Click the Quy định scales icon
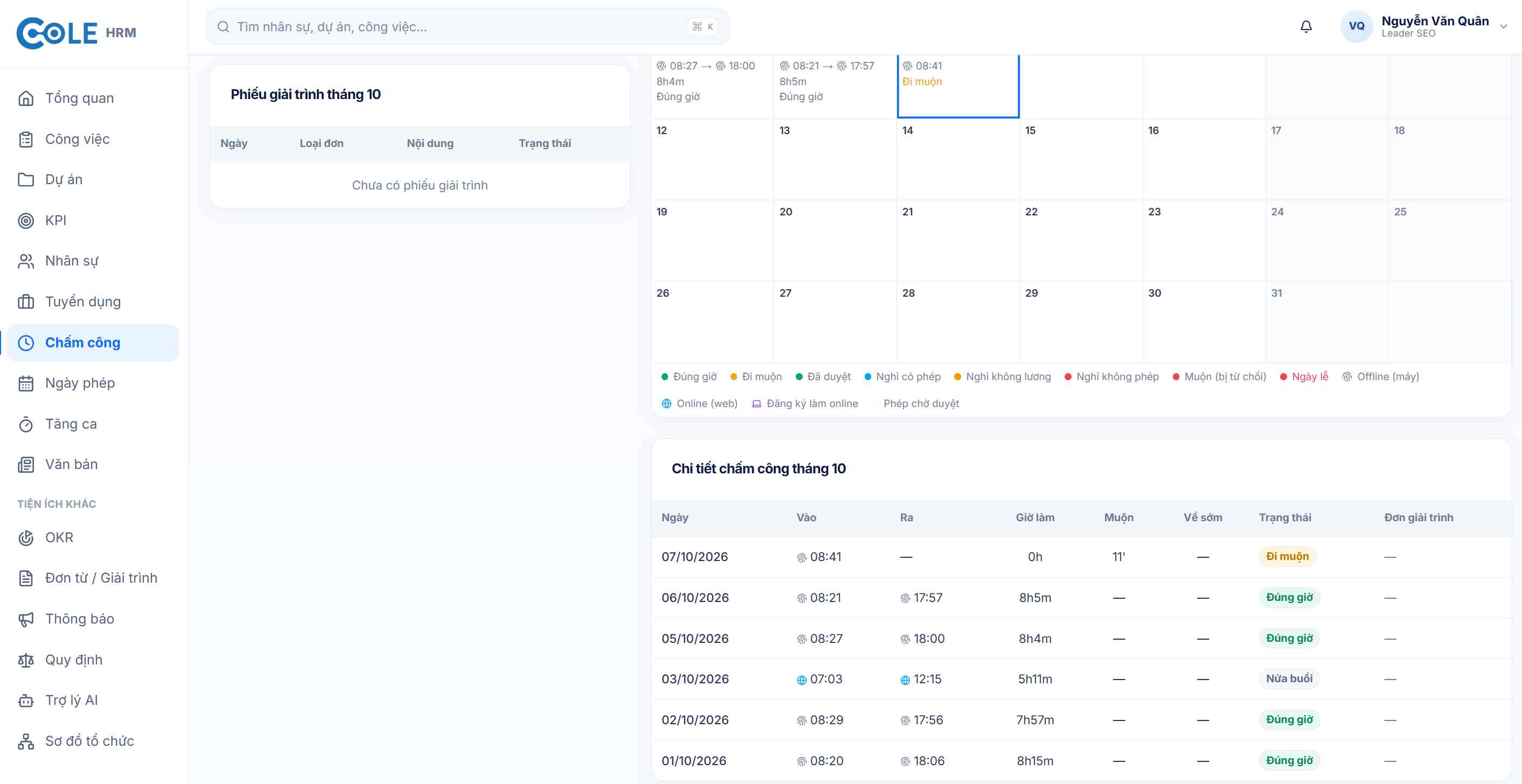The image size is (1522, 784). pyautogui.click(x=26, y=660)
